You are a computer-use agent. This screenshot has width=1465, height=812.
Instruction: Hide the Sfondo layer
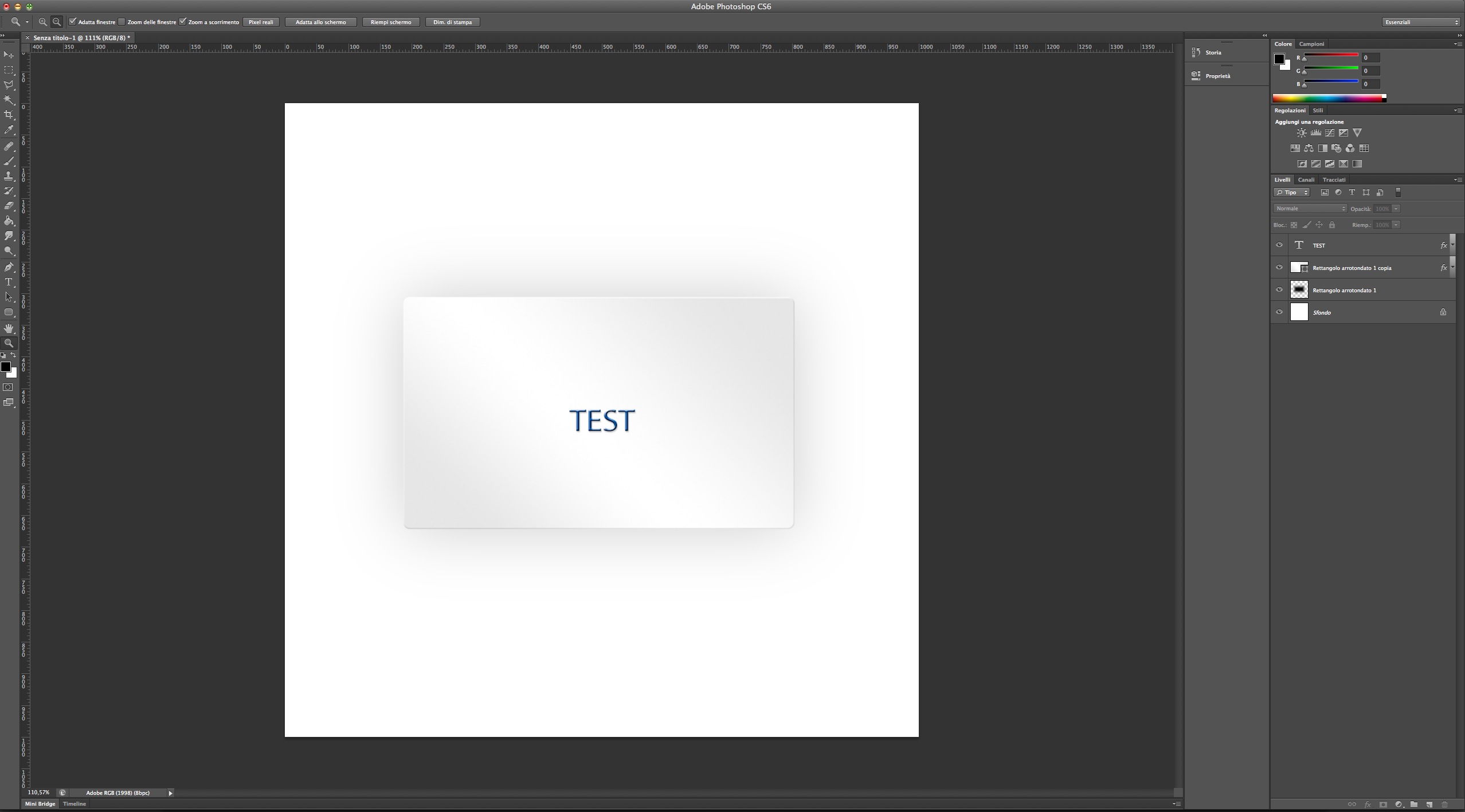point(1279,312)
